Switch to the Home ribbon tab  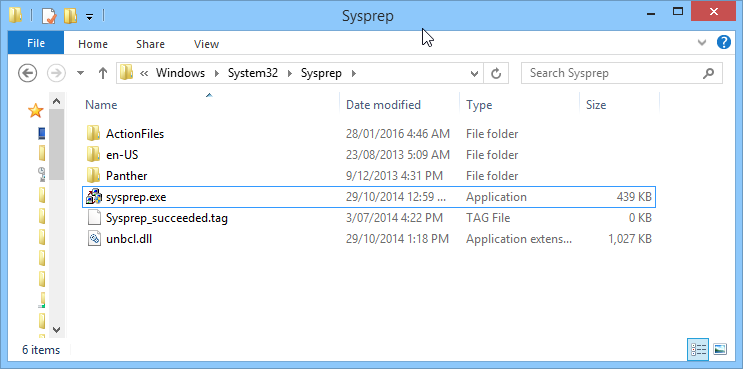(x=93, y=44)
